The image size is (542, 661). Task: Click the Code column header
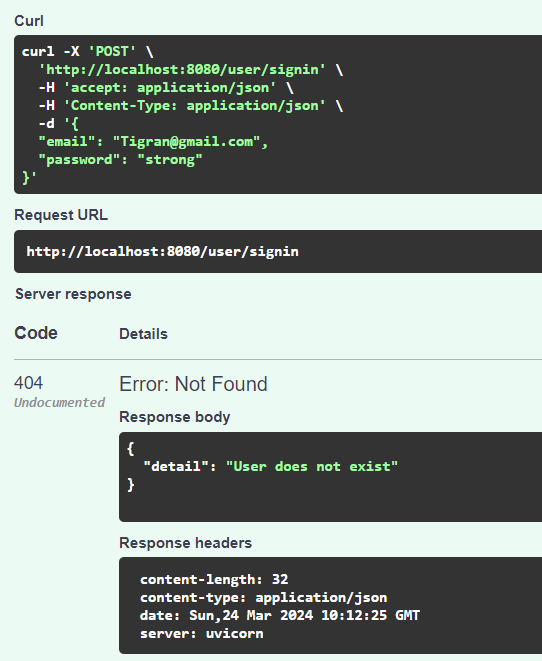(36, 333)
